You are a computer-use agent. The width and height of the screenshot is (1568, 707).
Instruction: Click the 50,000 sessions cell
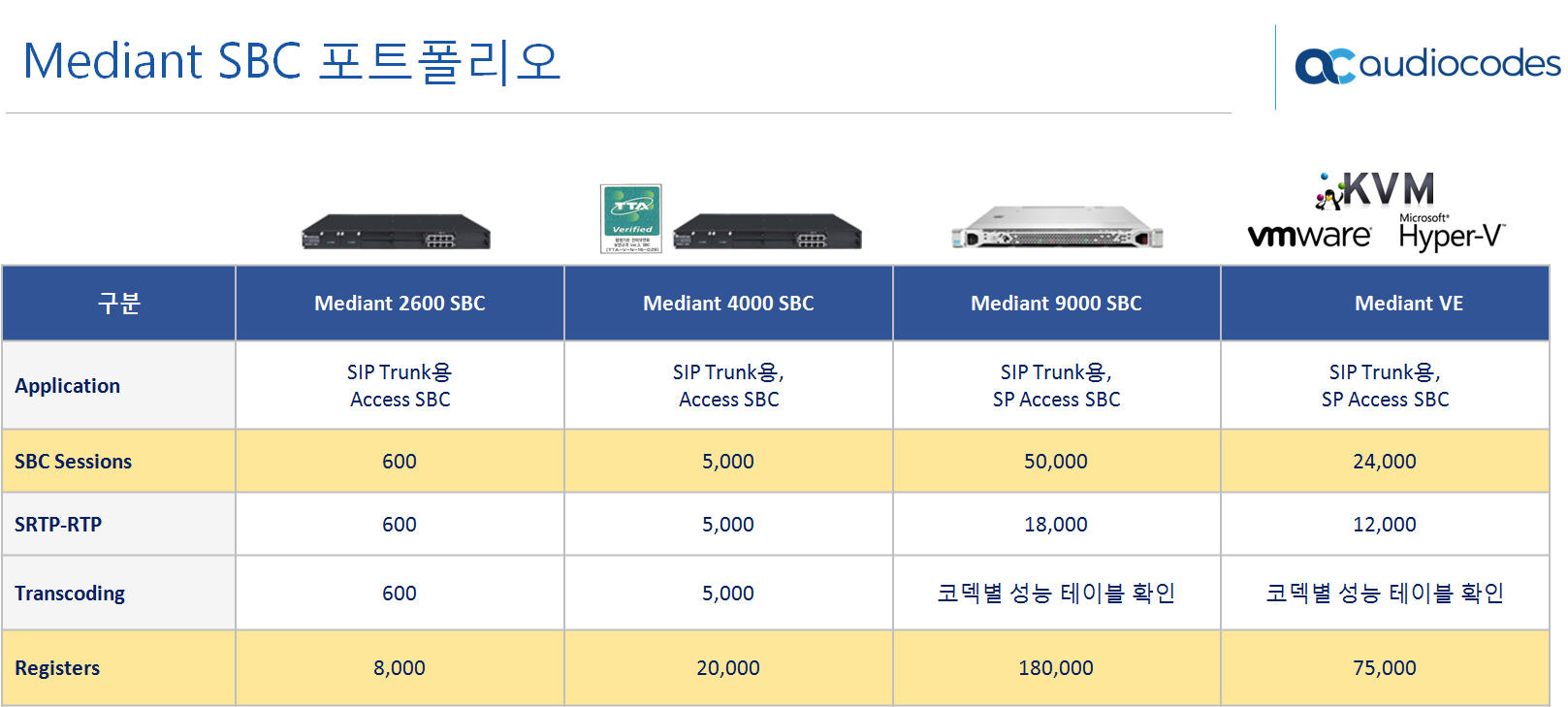[x=1056, y=462]
